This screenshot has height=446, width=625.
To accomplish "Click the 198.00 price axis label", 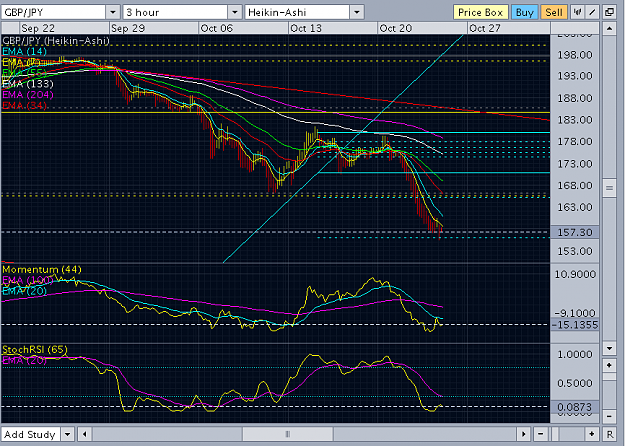I will pyautogui.click(x=575, y=55).
